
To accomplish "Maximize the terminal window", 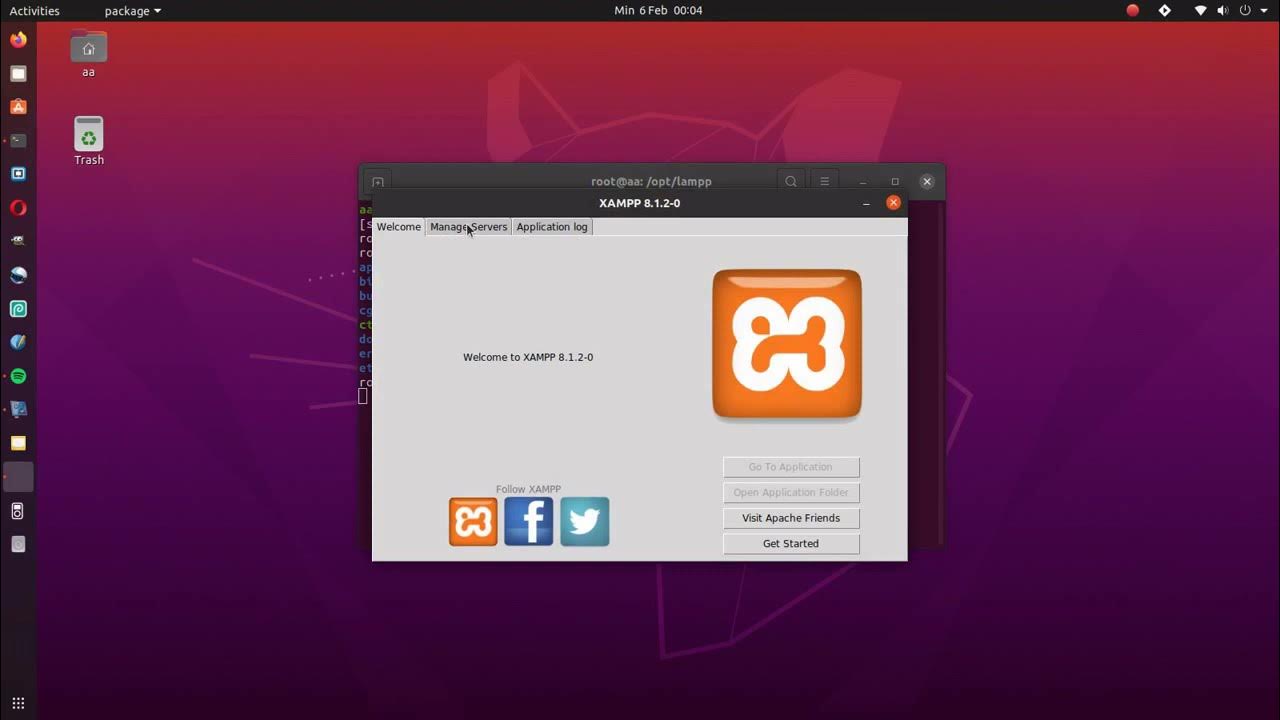I will (x=895, y=182).
